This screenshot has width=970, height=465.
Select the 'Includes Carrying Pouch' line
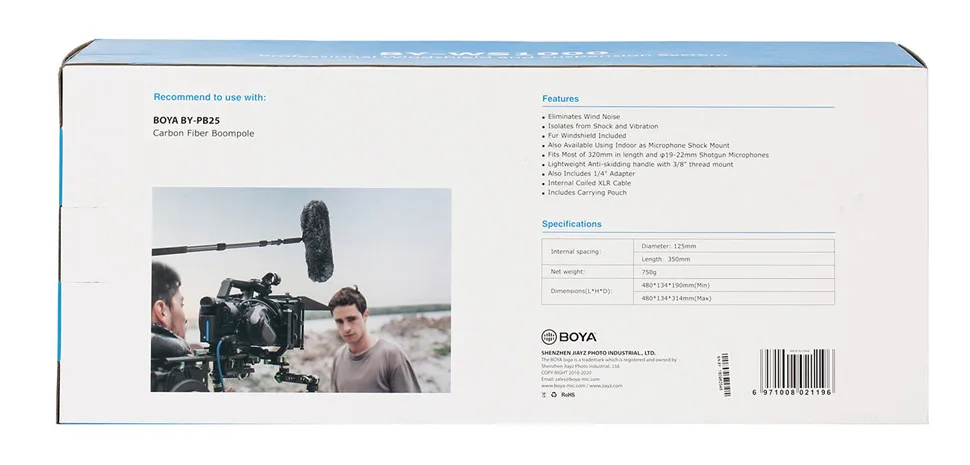pos(585,192)
